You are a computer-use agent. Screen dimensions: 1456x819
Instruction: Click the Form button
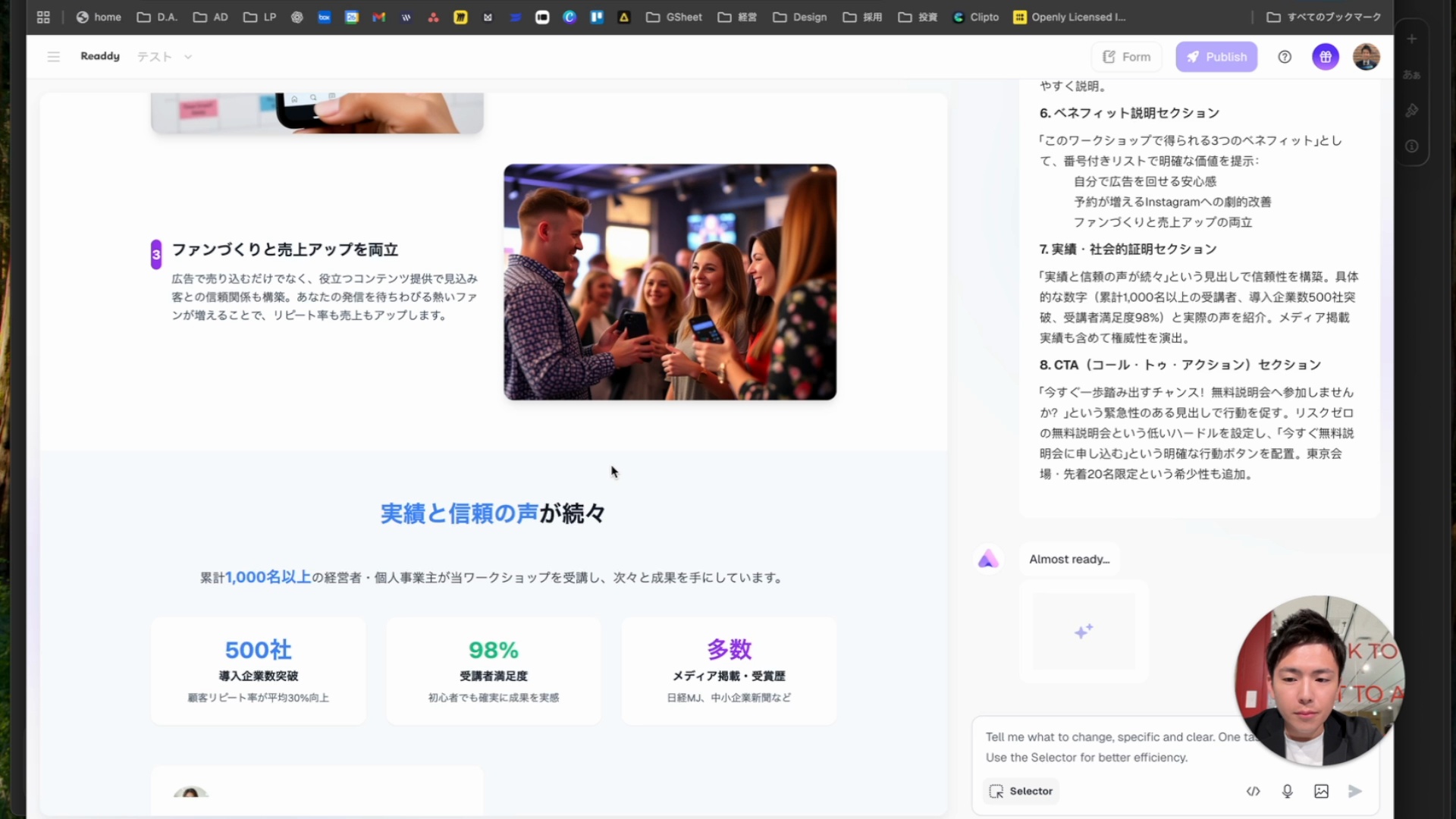pos(1126,56)
